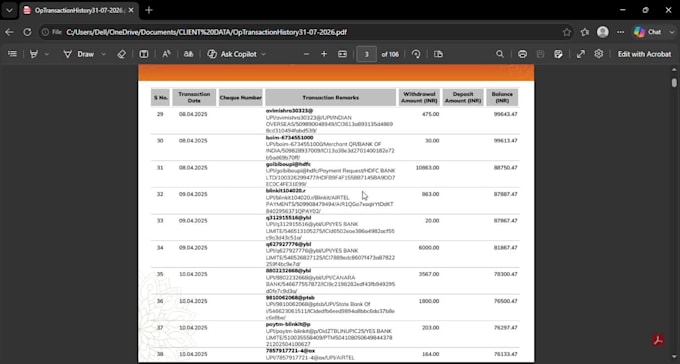
Task: Add this page to favorites
Action: coord(567,32)
